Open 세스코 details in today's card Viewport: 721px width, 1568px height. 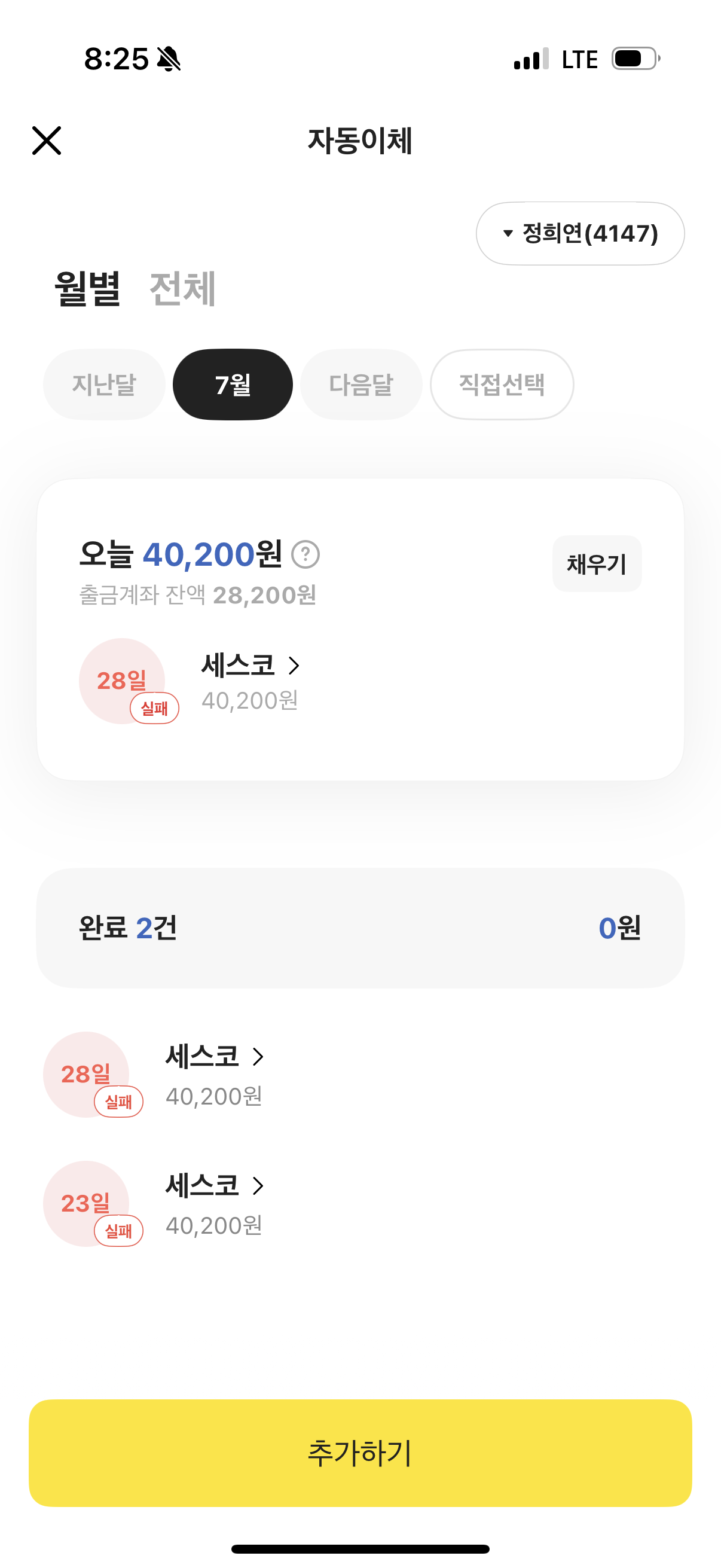[239, 666]
